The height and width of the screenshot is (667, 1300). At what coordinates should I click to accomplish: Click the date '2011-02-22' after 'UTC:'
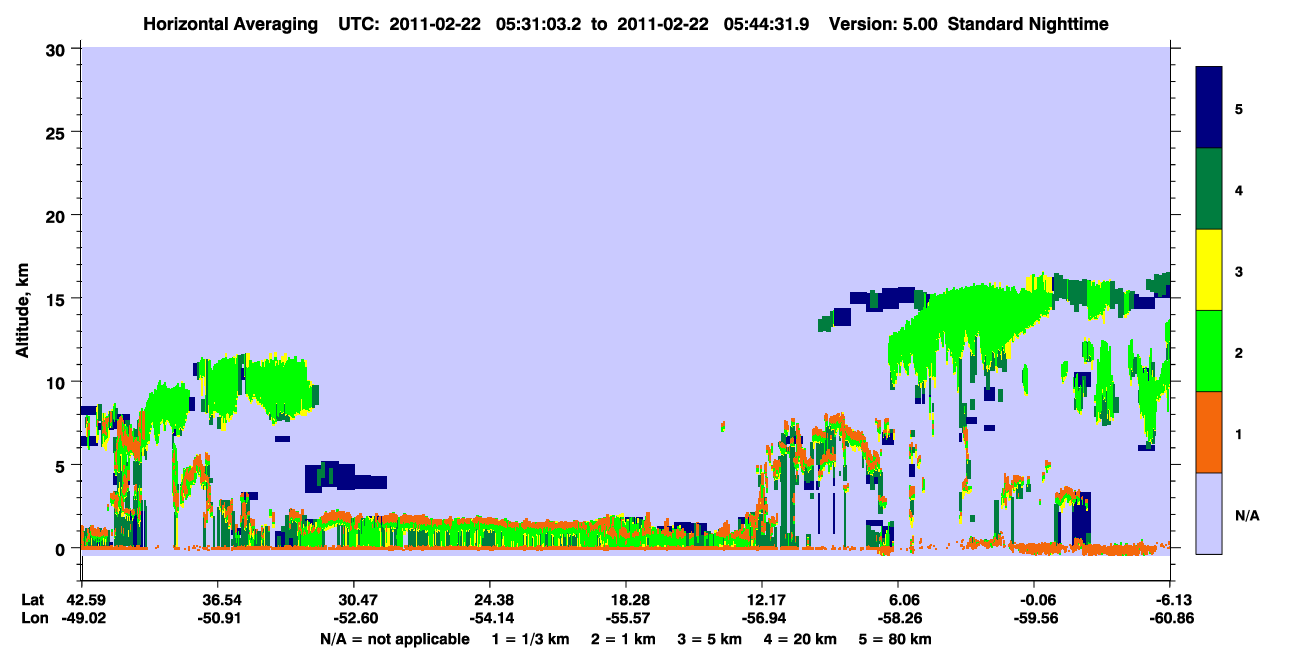click(x=435, y=23)
